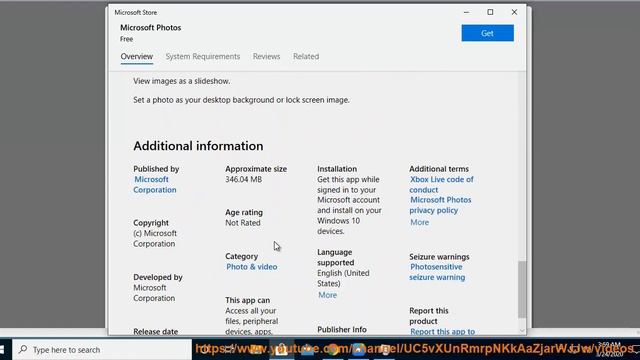Image resolution: width=640 pixels, height=360 pixels.
Task: Click the scrollbar down arrow
Action: (522, 331)
